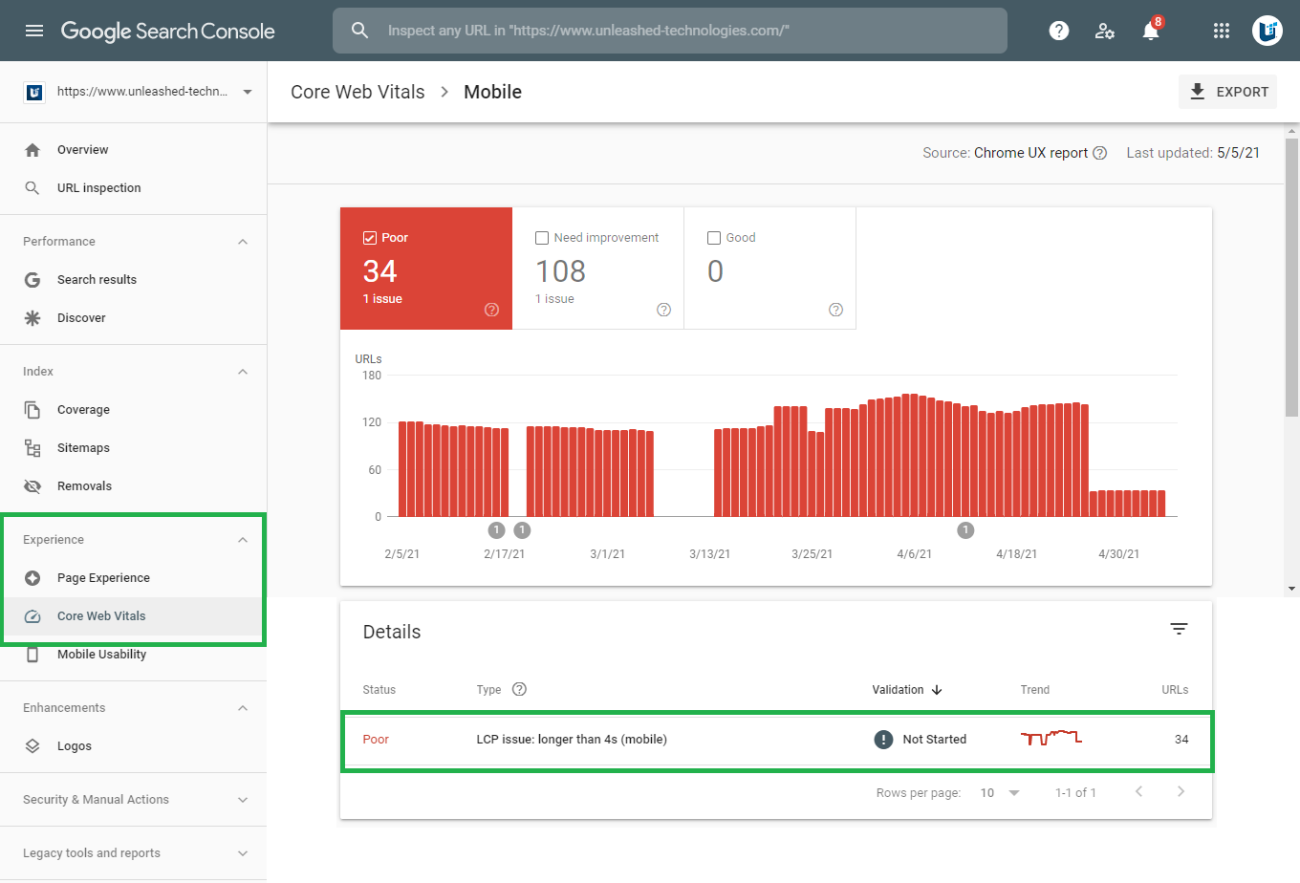1300x883 pixels.
Task: Open the hamburger main menu
Action: click(x=34, y=31)
